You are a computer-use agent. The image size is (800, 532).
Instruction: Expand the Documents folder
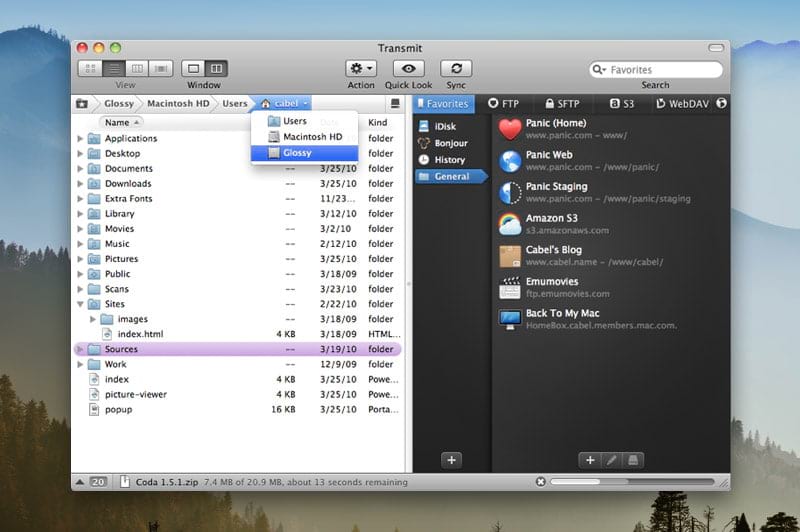point(80,168)
